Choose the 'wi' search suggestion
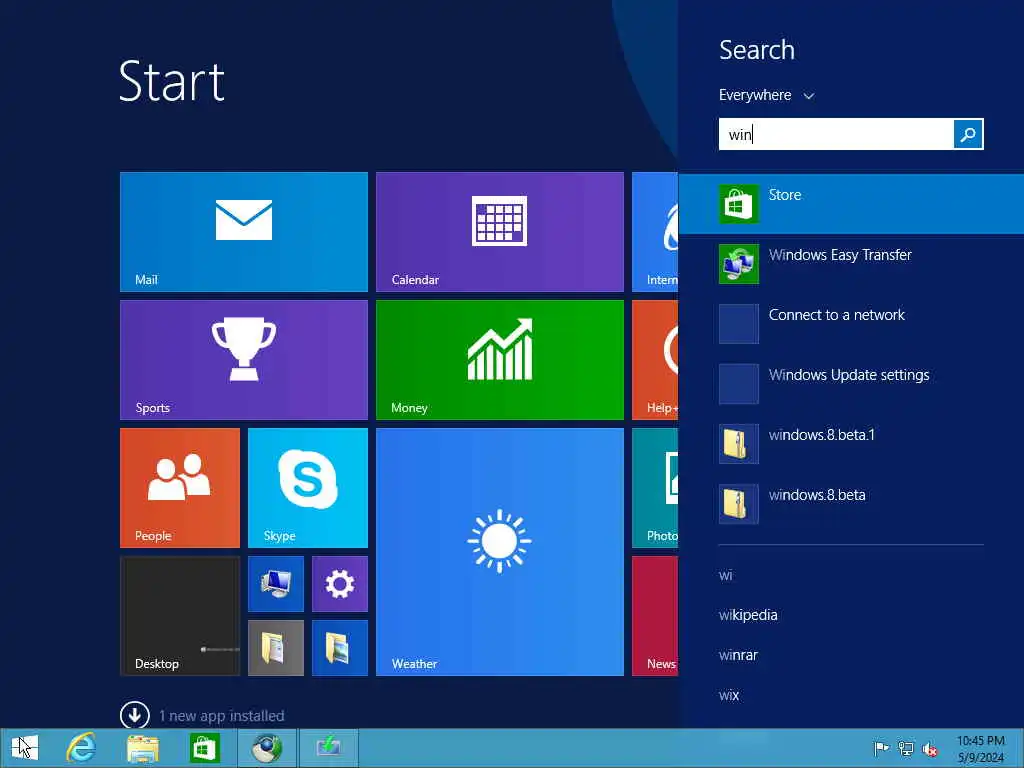1024x768 pixels. 726,575
